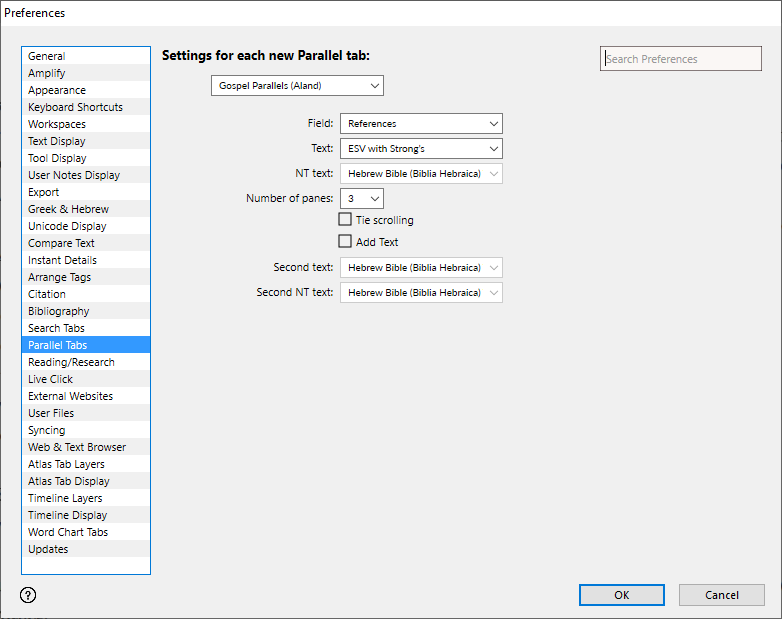Open the Appearance preferences section
Screen dimensions: 782x619
pyautogui.click(x=57, y=91)
